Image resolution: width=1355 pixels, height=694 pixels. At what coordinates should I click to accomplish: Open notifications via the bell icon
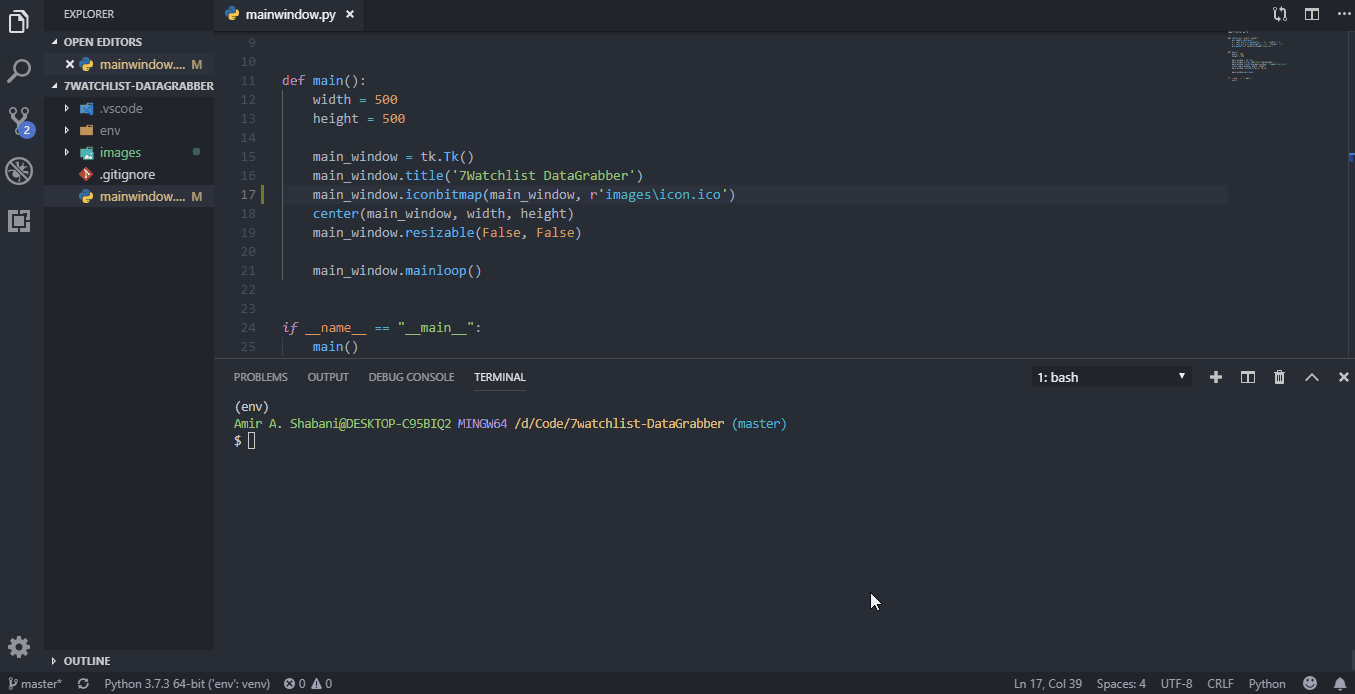[1340, 683]
